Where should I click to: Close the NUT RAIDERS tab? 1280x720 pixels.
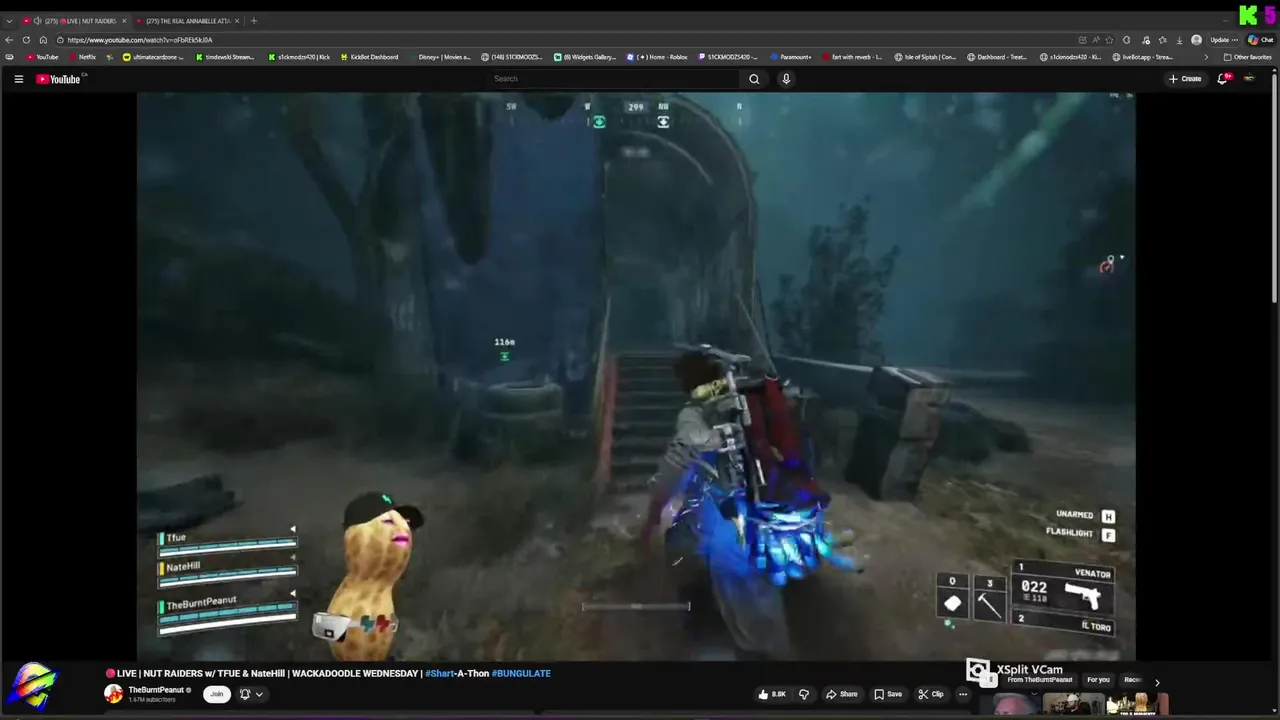[x=124, y=21]
